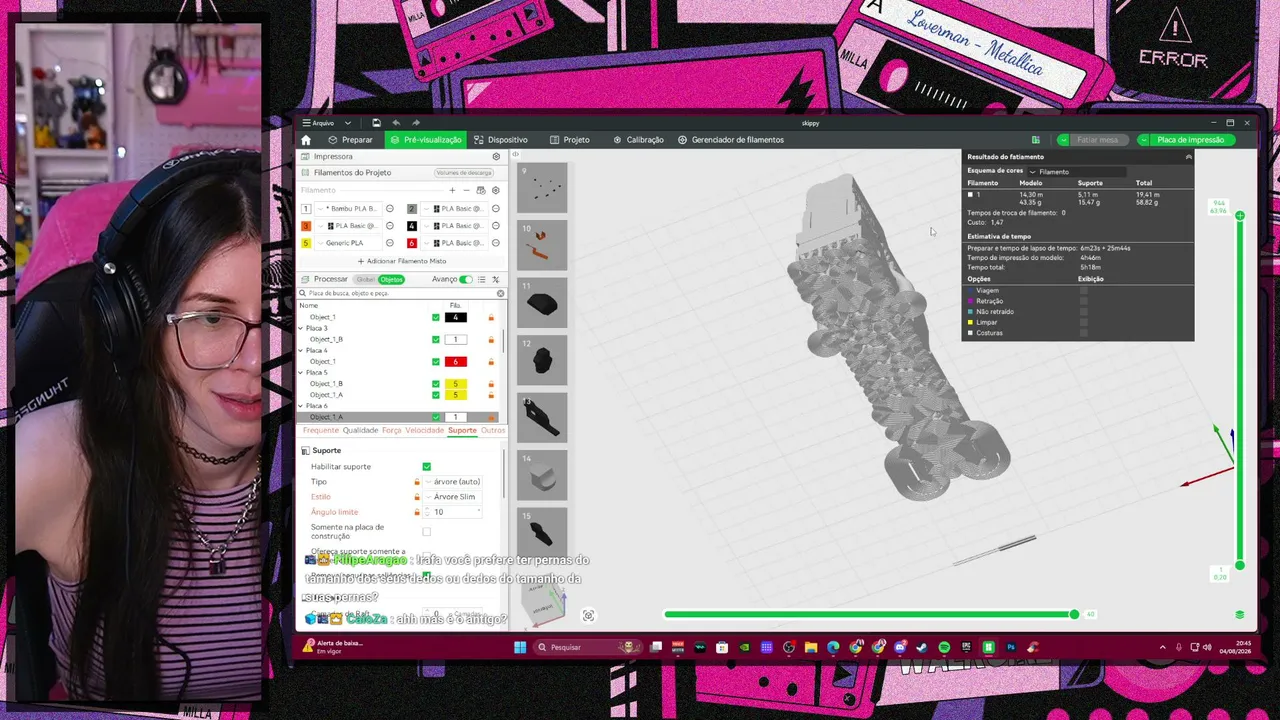Viewport: 1280px width, 720px height.
Task: Open AMS sync icon in Filamento row
Action: (x=481, y=190)
